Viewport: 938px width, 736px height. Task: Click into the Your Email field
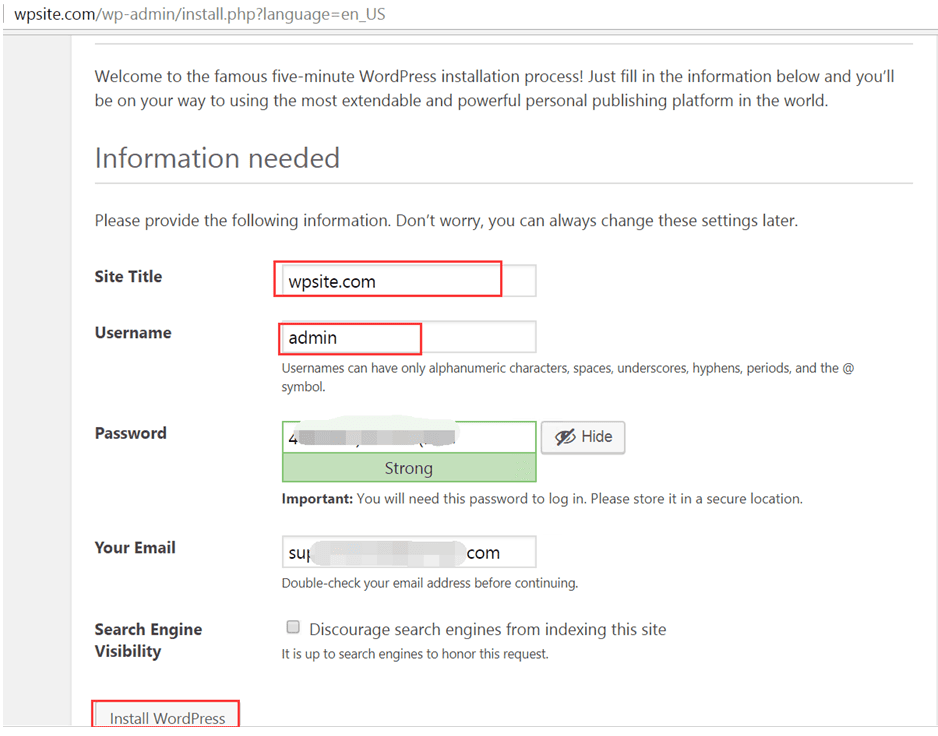pyautogui.click(x=409, y=552)
